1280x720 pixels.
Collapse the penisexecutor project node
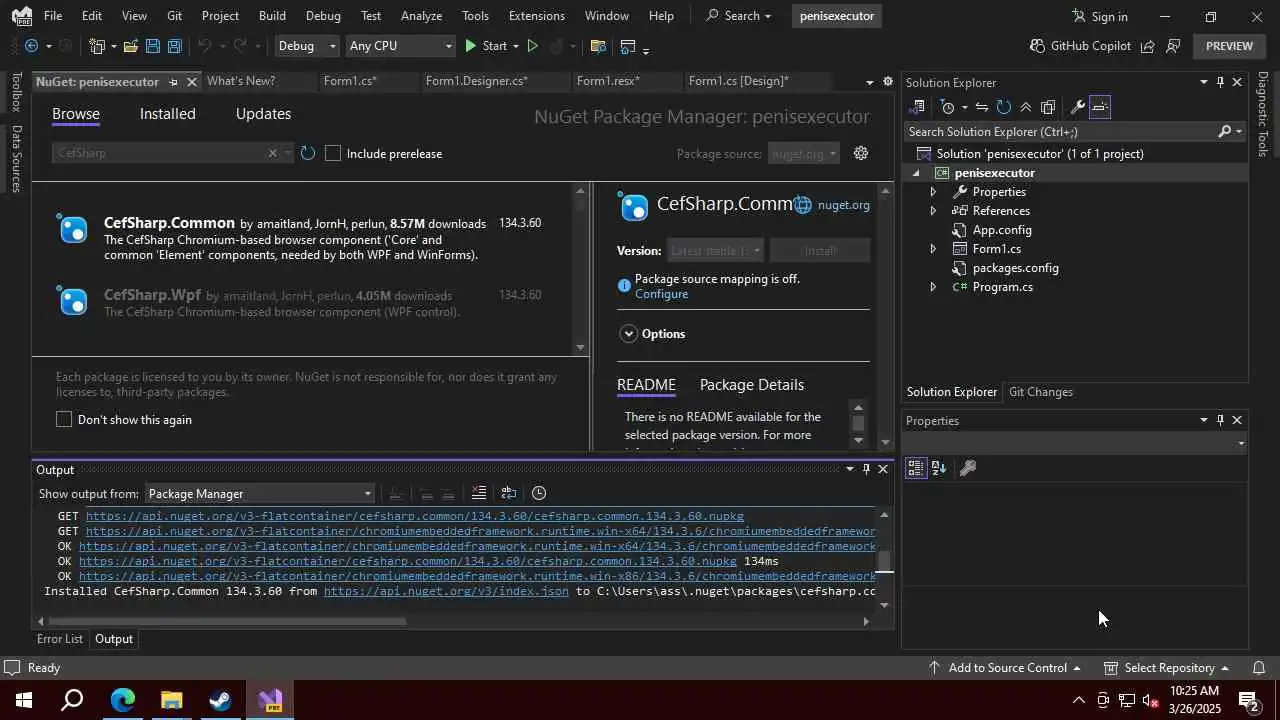[x=916, y=173]
